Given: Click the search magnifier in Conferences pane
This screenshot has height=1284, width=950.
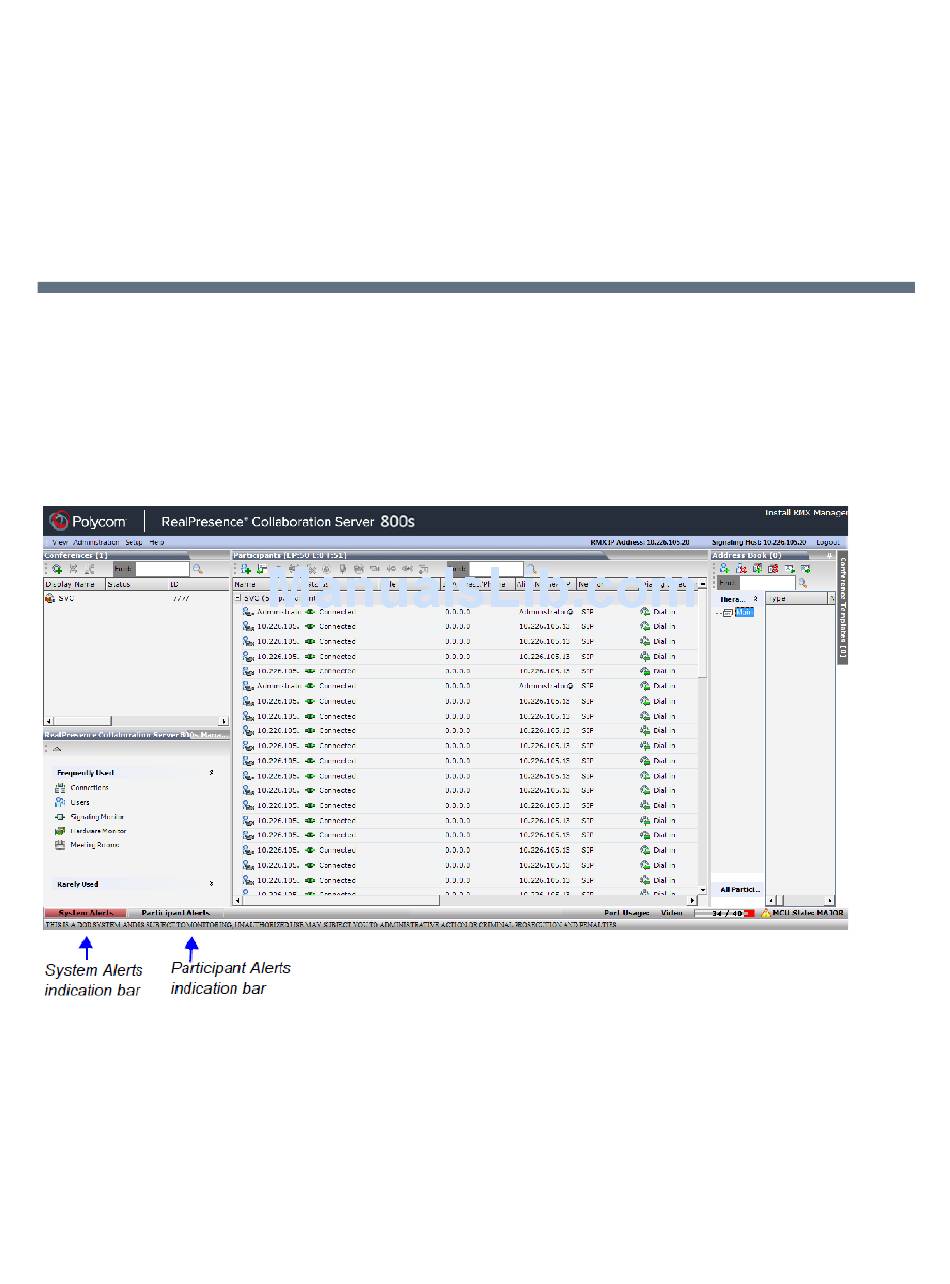Looking at the screenshot, I should [x=198, y=569].
